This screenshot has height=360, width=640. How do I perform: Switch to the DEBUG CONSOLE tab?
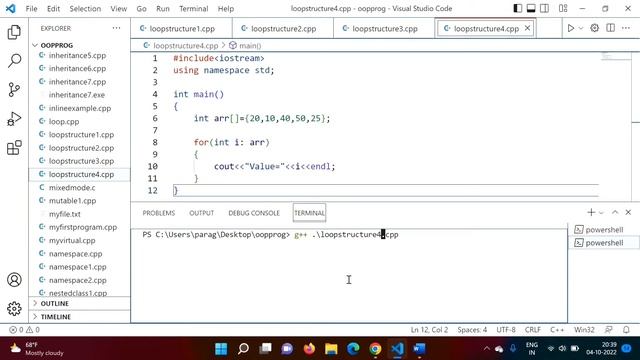point(254,213)
